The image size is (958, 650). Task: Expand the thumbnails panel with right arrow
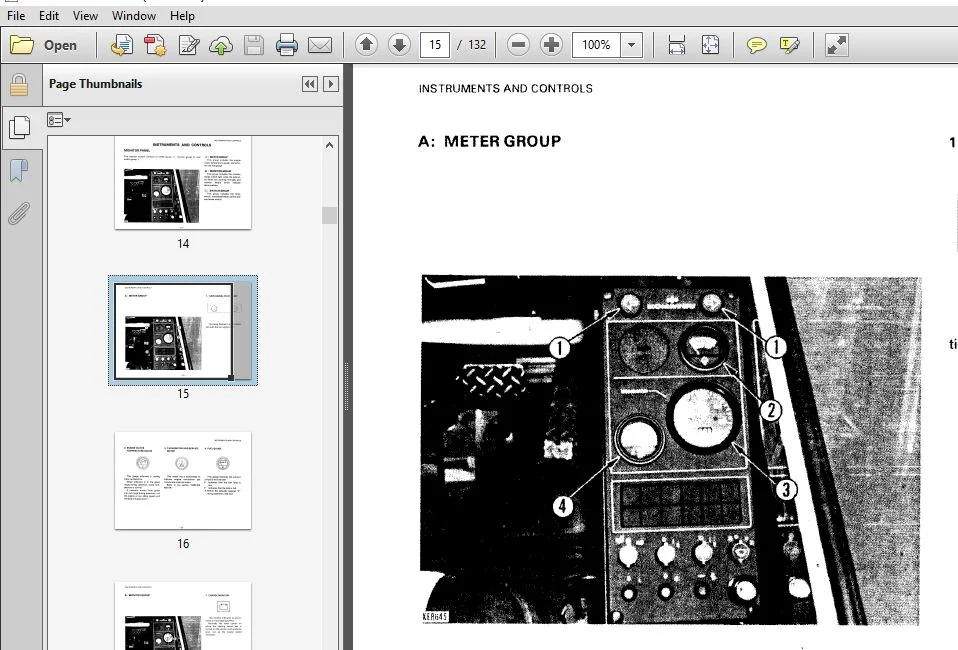pyautogui.click(x=331, y=84)
